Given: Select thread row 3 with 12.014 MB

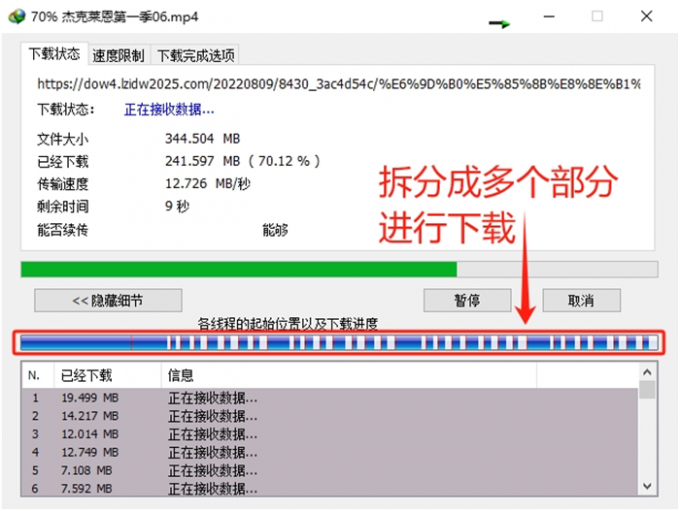Looking at the screenshot, I should pyautogui.click(x=330, y=434).
